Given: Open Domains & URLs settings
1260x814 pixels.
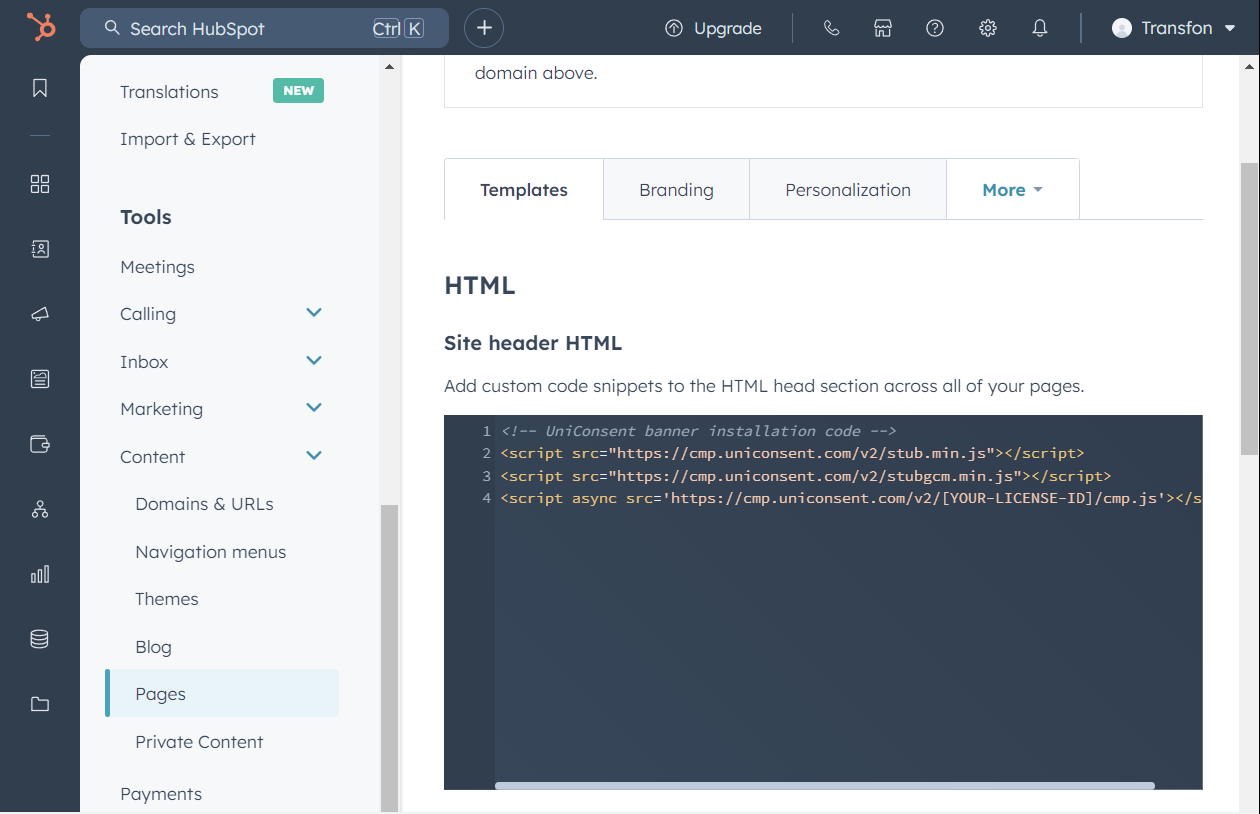Looking at the screenshot, I should pos(204,504).
